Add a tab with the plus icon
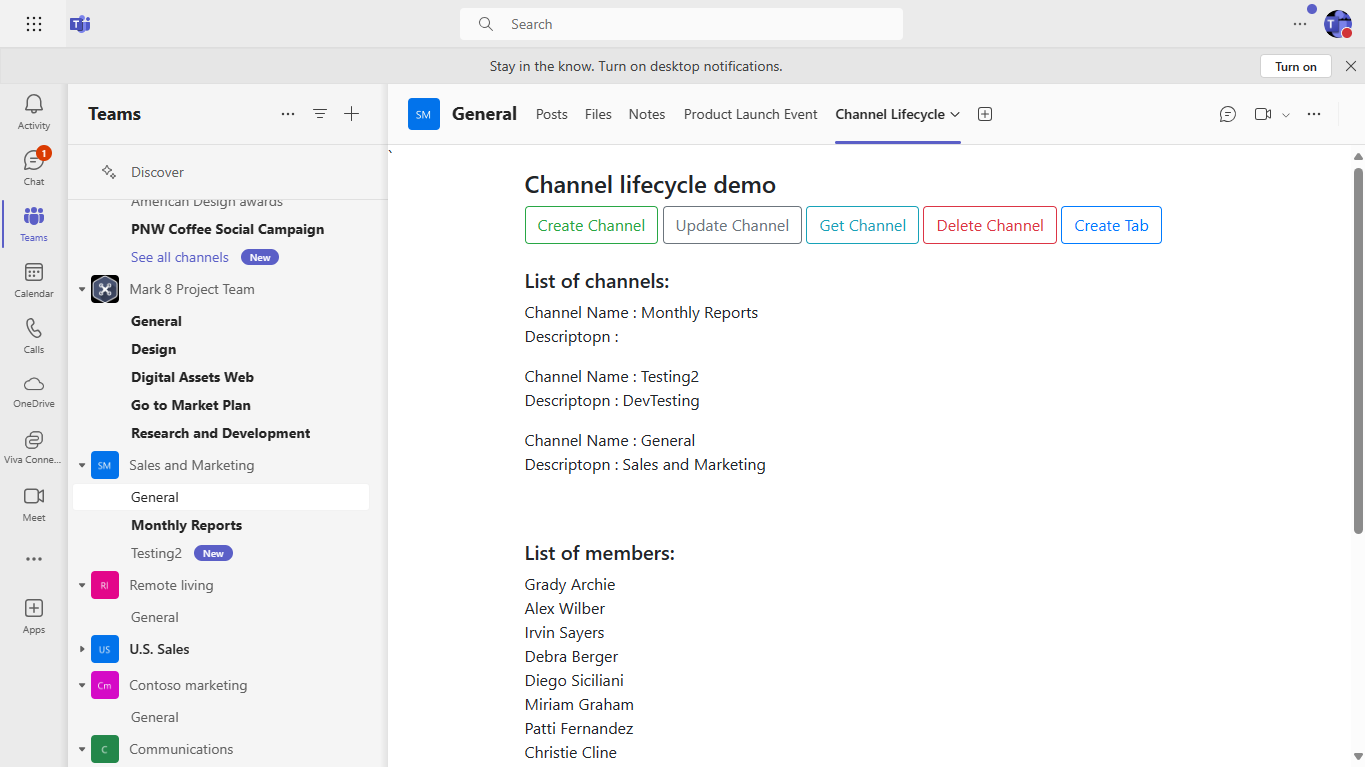 (985, 114)
